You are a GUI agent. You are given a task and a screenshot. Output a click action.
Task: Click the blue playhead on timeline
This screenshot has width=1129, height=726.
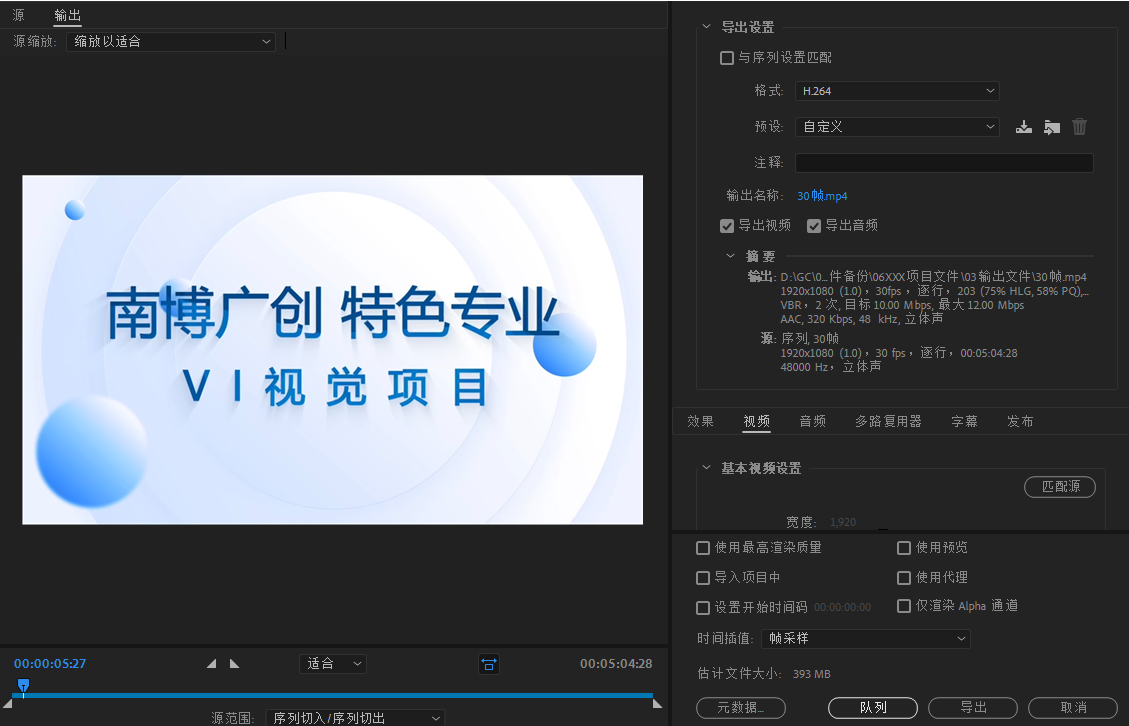click(23, 686)
